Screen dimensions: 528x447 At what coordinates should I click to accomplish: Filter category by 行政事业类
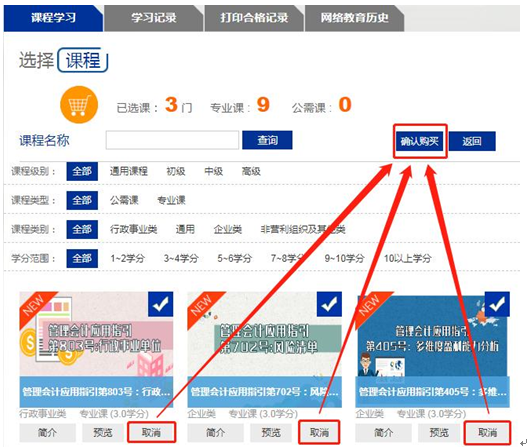coord(134,229)
